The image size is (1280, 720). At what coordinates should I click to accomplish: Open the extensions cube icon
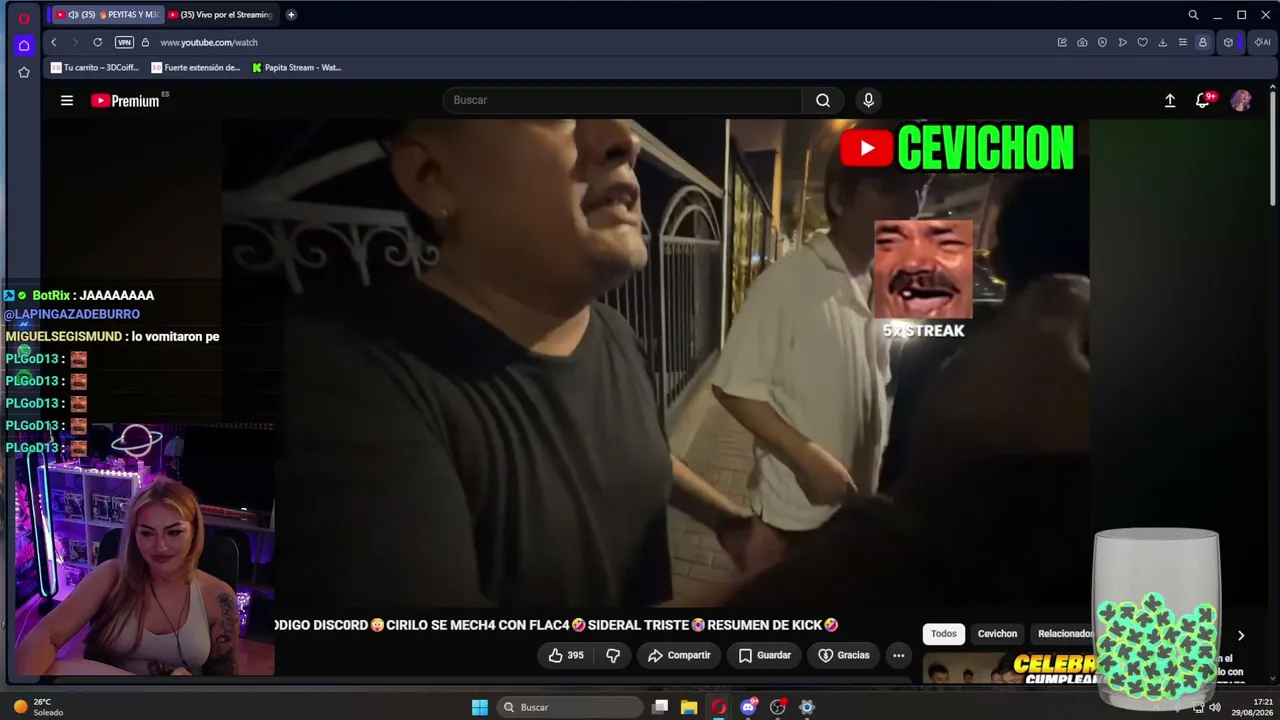[x=1229, y=42]
